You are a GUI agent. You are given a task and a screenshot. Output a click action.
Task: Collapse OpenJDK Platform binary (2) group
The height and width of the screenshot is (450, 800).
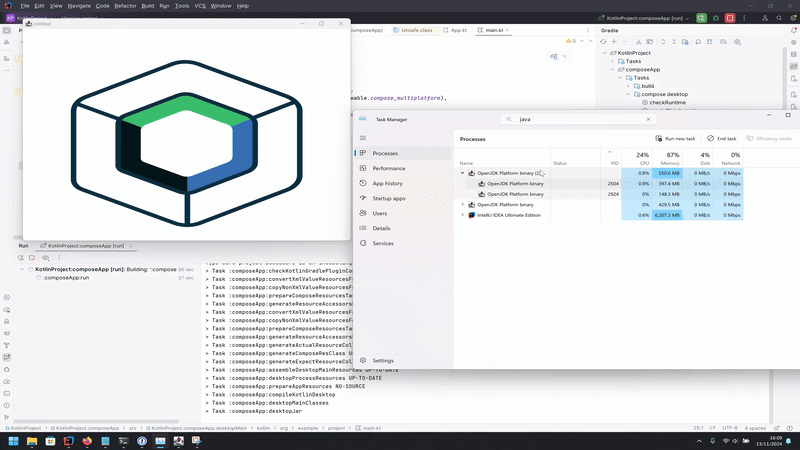click(x=463, y=173)
